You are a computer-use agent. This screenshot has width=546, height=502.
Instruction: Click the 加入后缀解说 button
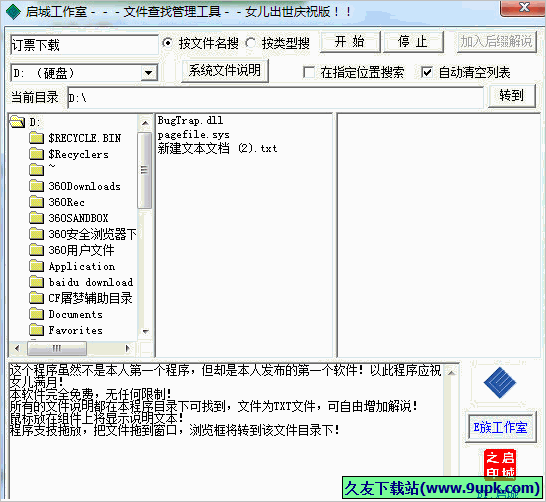[497, 42]
